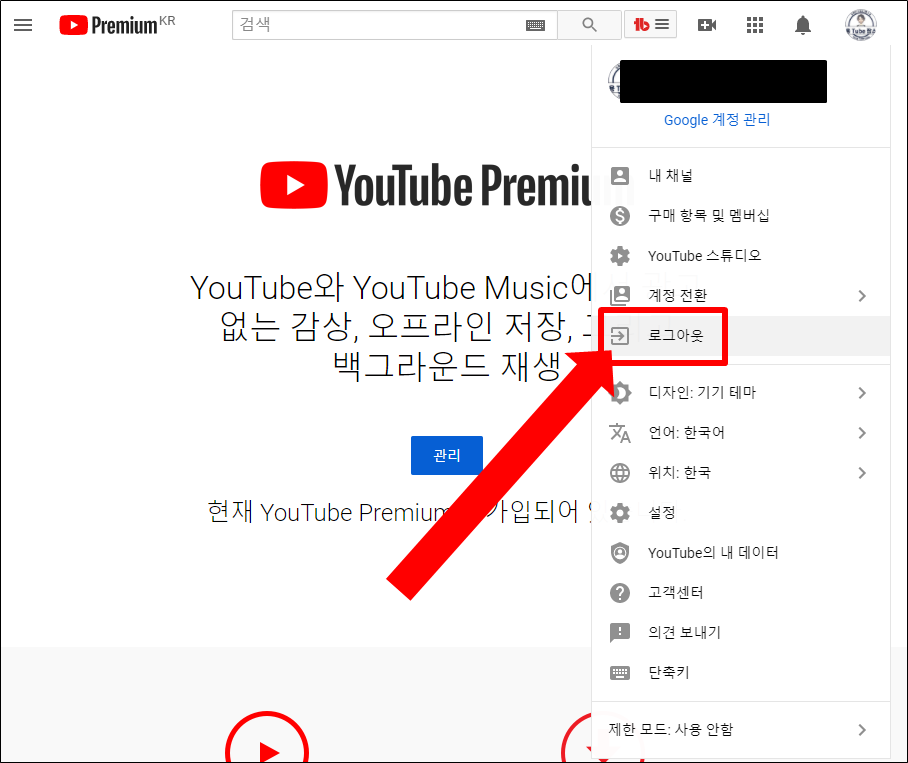Click the dollar icon for 구매 항목 및 멤버십
This screenshot has height=763, width=908.
tap(620, 215)
